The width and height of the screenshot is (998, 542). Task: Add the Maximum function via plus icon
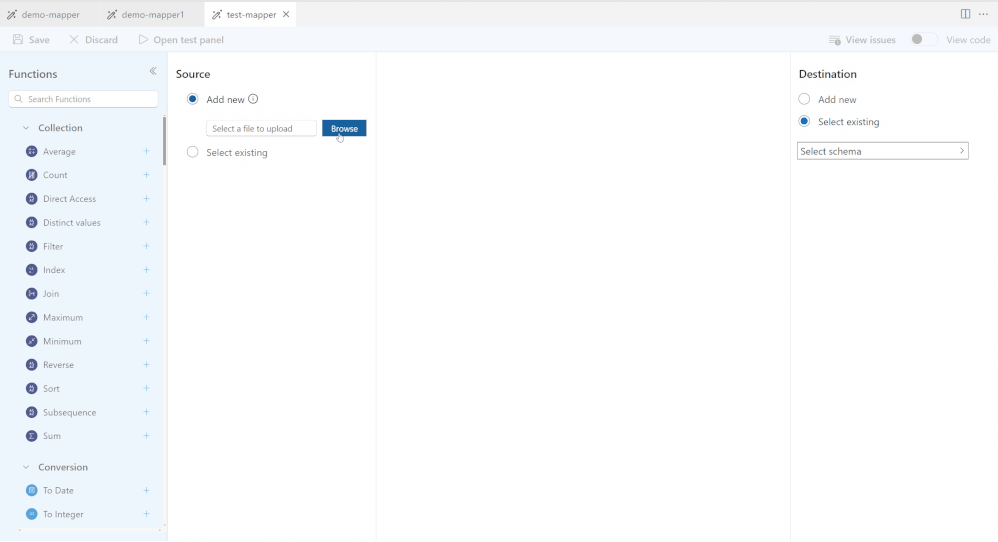pyautogui.click(x=146, y=317)
